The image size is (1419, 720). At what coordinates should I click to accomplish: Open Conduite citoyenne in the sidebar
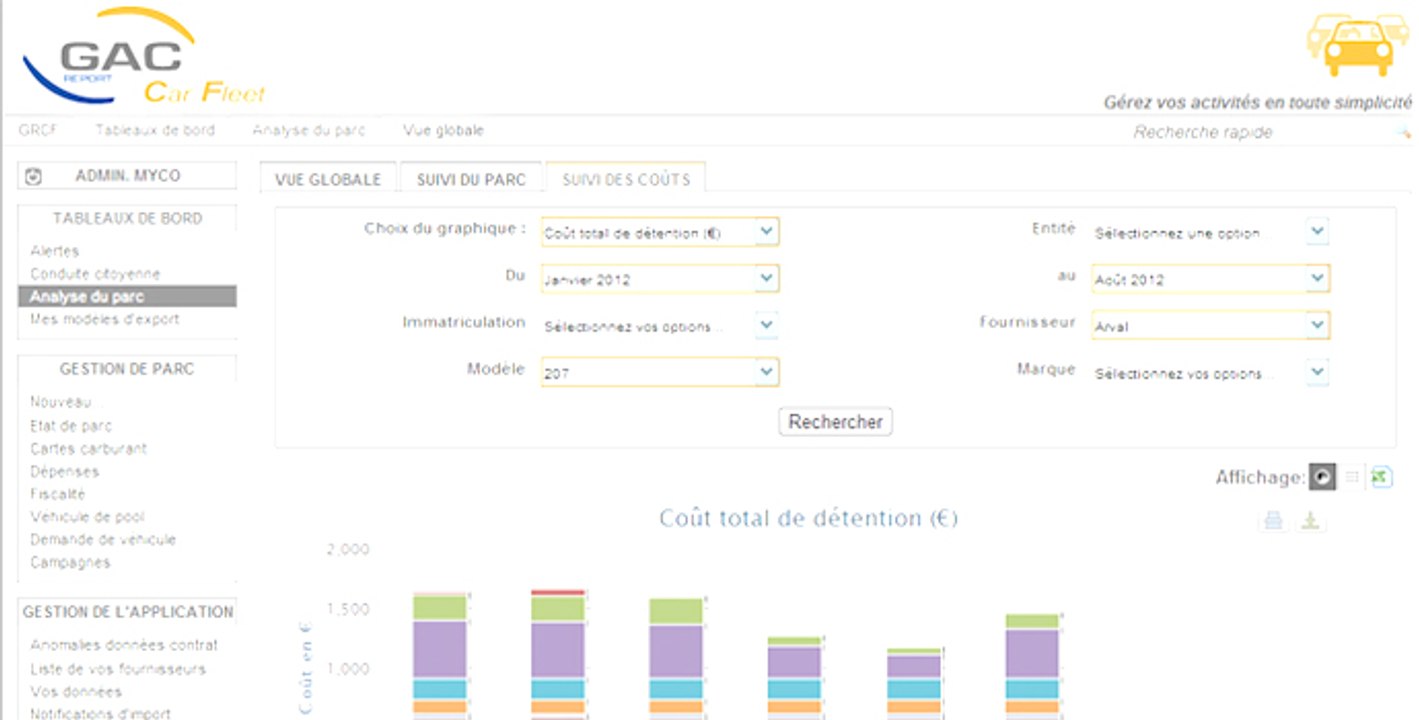(95, 274)
